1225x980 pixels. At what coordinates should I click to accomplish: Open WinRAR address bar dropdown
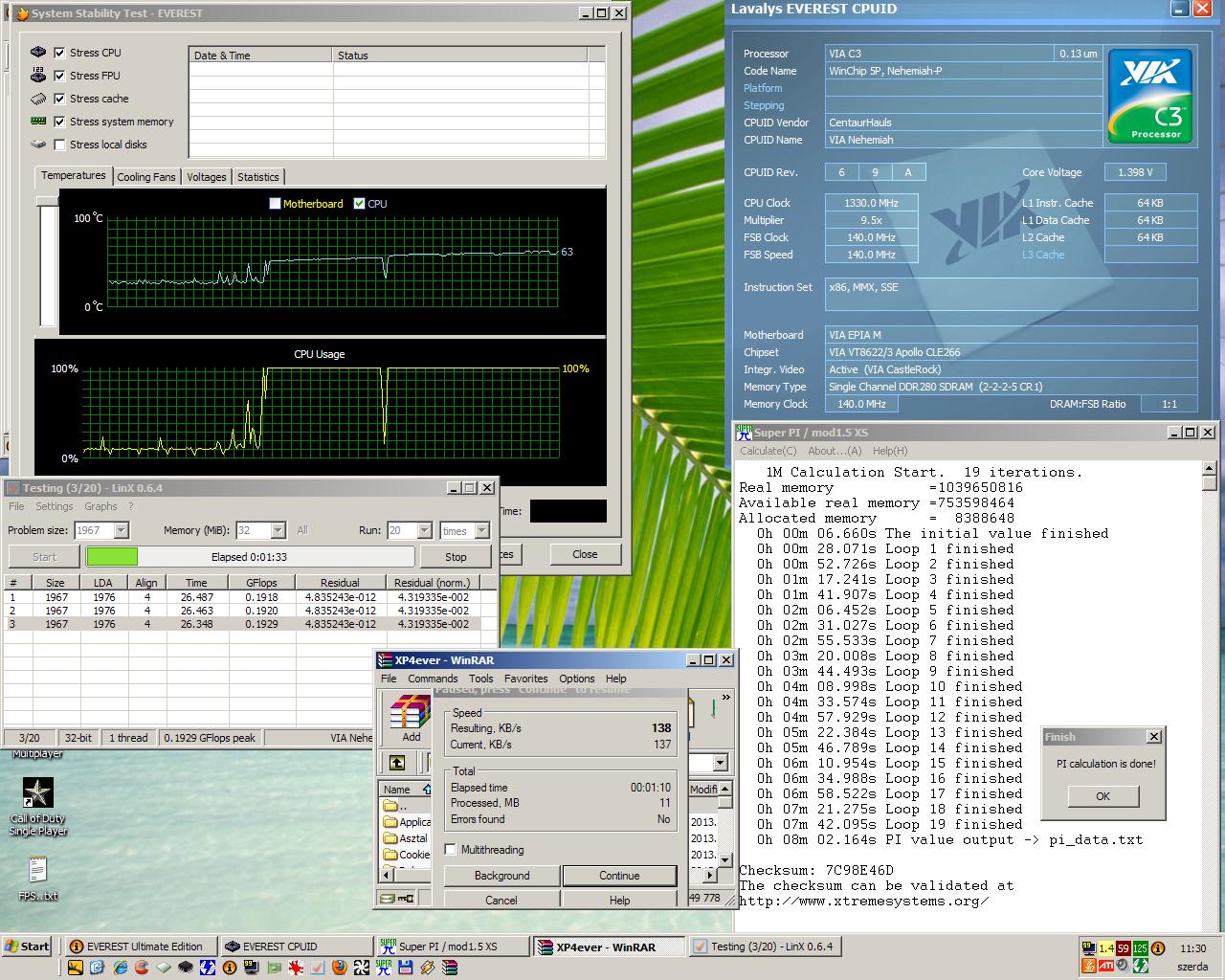point(720,763)
